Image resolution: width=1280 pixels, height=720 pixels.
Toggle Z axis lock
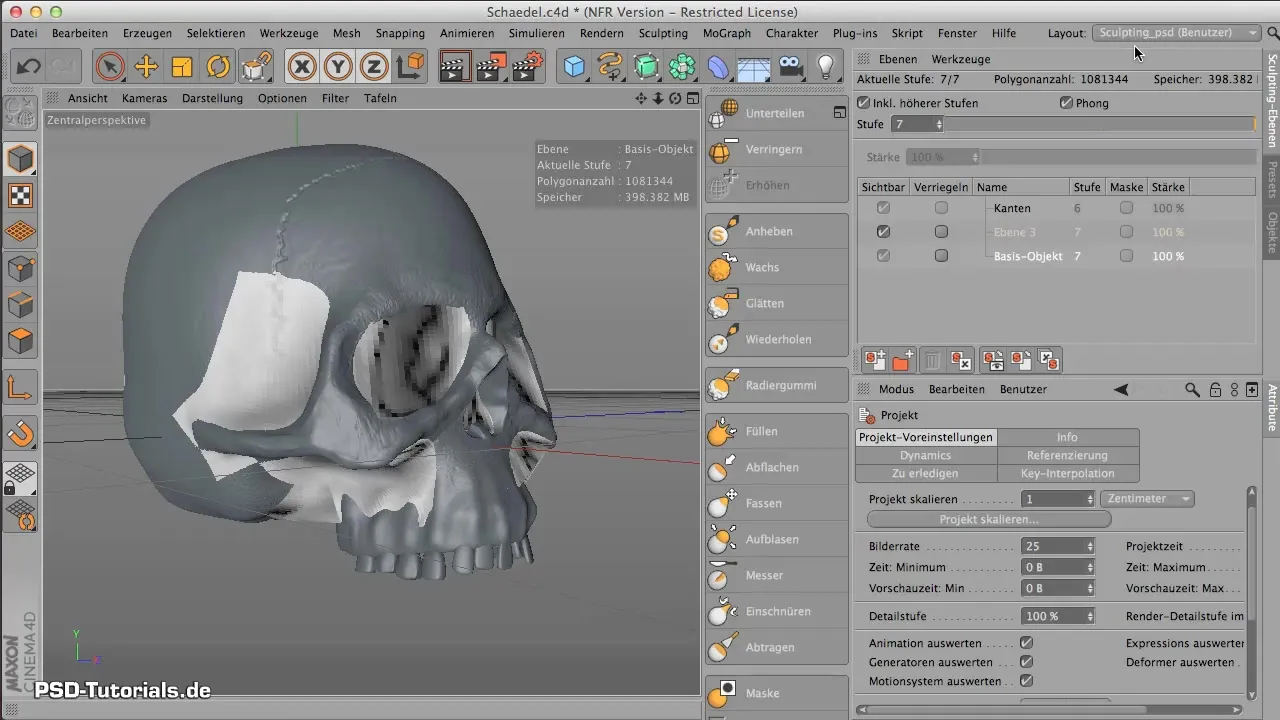pos(374,67)
